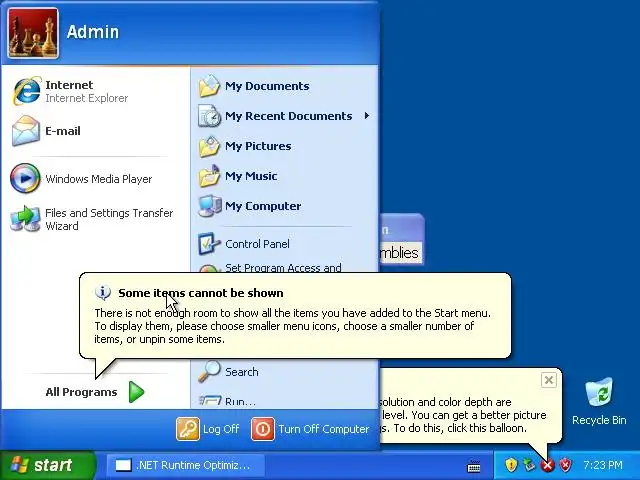Select My Pictures menu entry
640x480 pixels.
pos(284,146)
